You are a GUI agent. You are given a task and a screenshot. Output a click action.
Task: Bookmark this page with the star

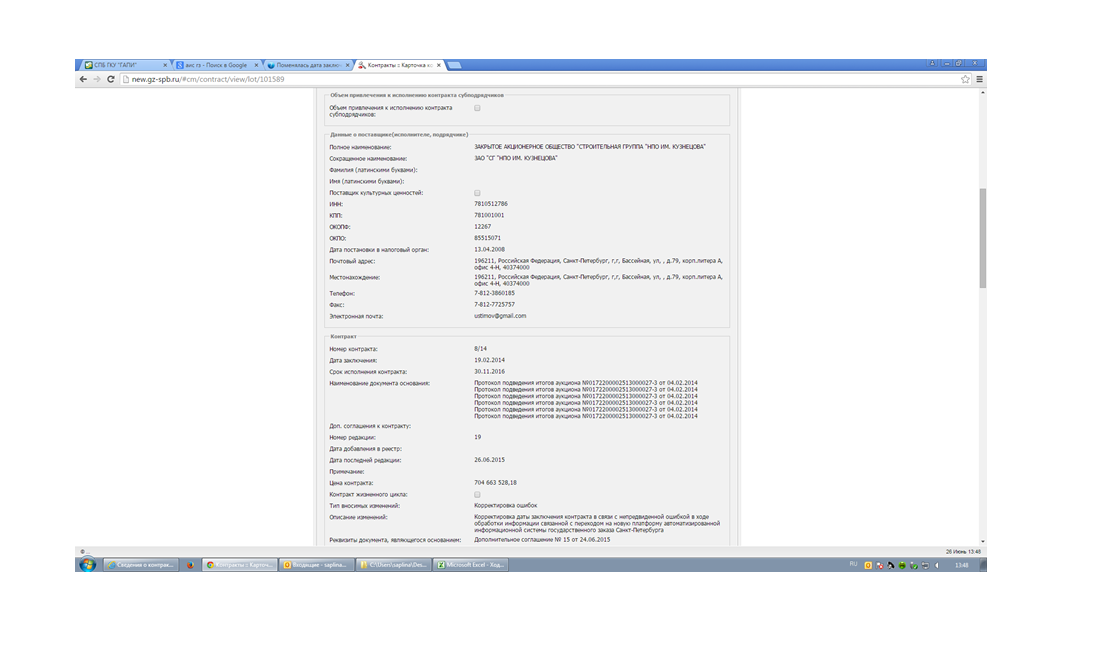[965, 79]
